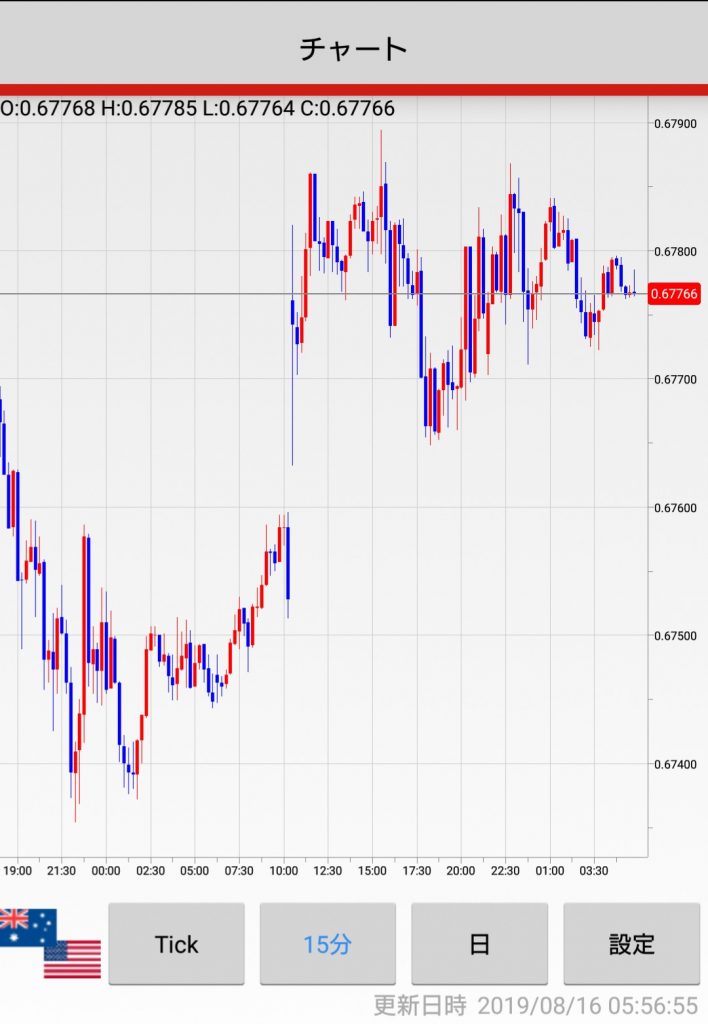
Task: Click the 0.67600 price axis label
Action: tap(675, 508)
